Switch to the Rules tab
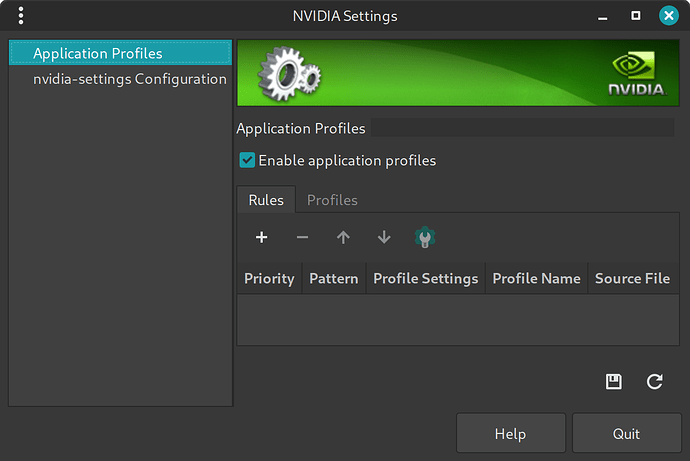The image size is (690, 461). click(x=266, y=200)
